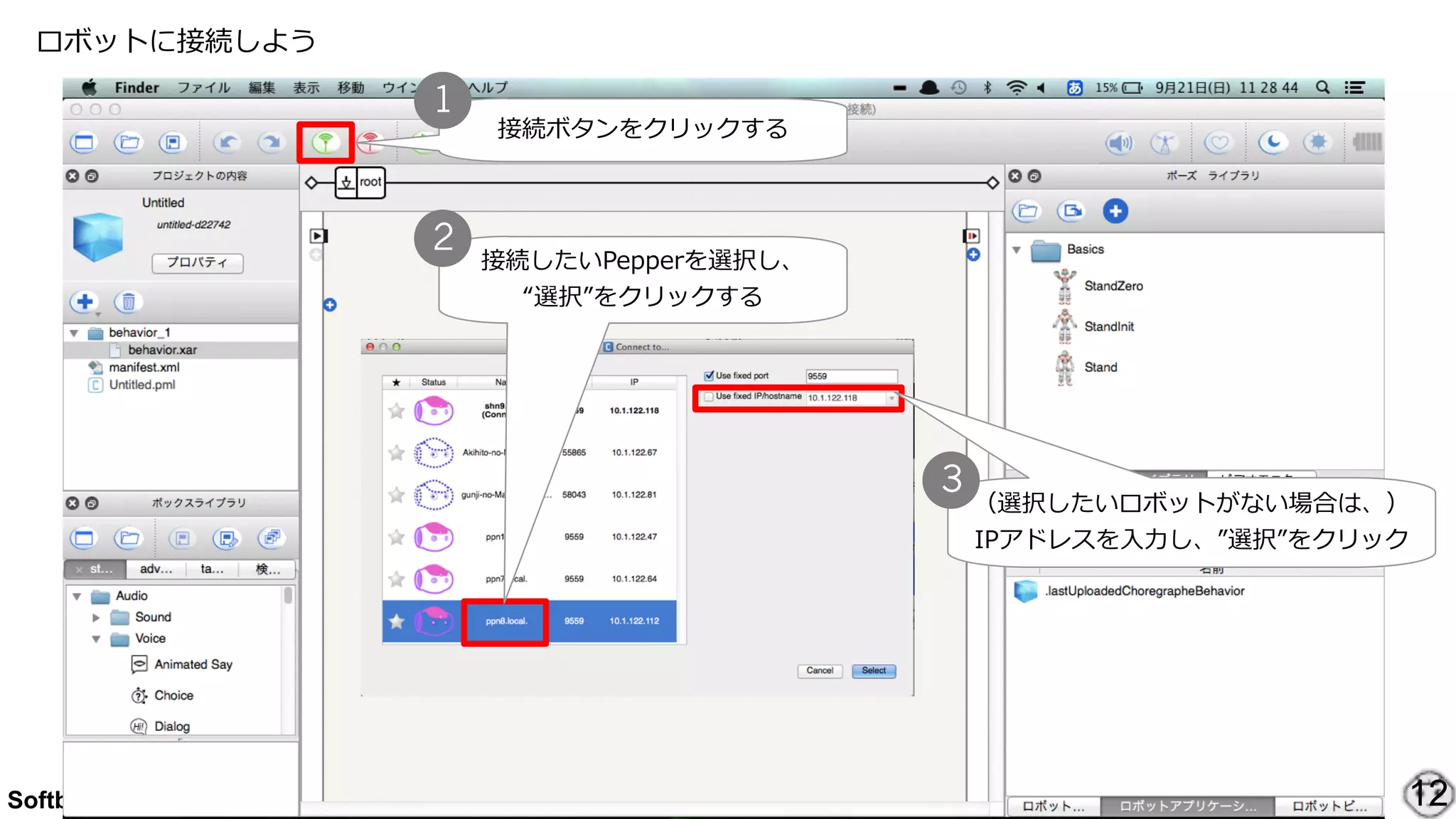Click the Select button in Connect dialog
Image resolution: width=1456 pixels, height=819 pixels.
874,670
